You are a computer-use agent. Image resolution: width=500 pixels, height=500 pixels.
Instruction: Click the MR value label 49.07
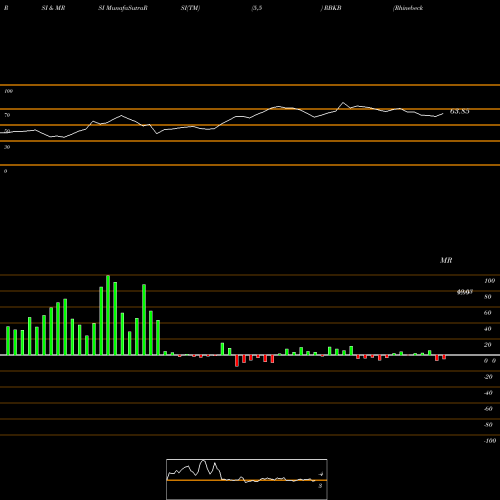coord(465,292)
